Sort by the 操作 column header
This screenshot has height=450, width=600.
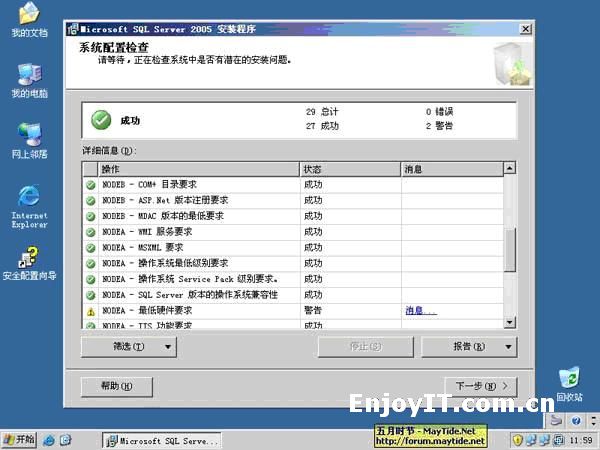(x=199, y=169)
